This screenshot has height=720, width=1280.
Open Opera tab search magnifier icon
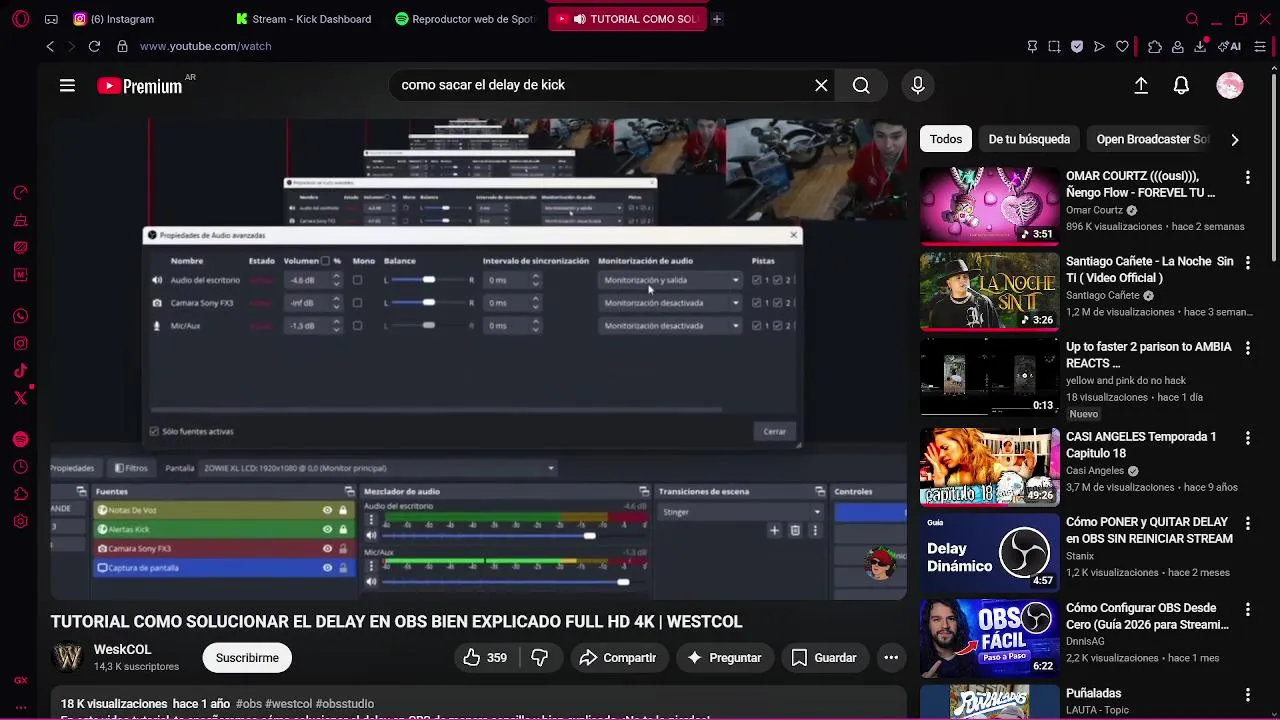tap(1192, 19)
